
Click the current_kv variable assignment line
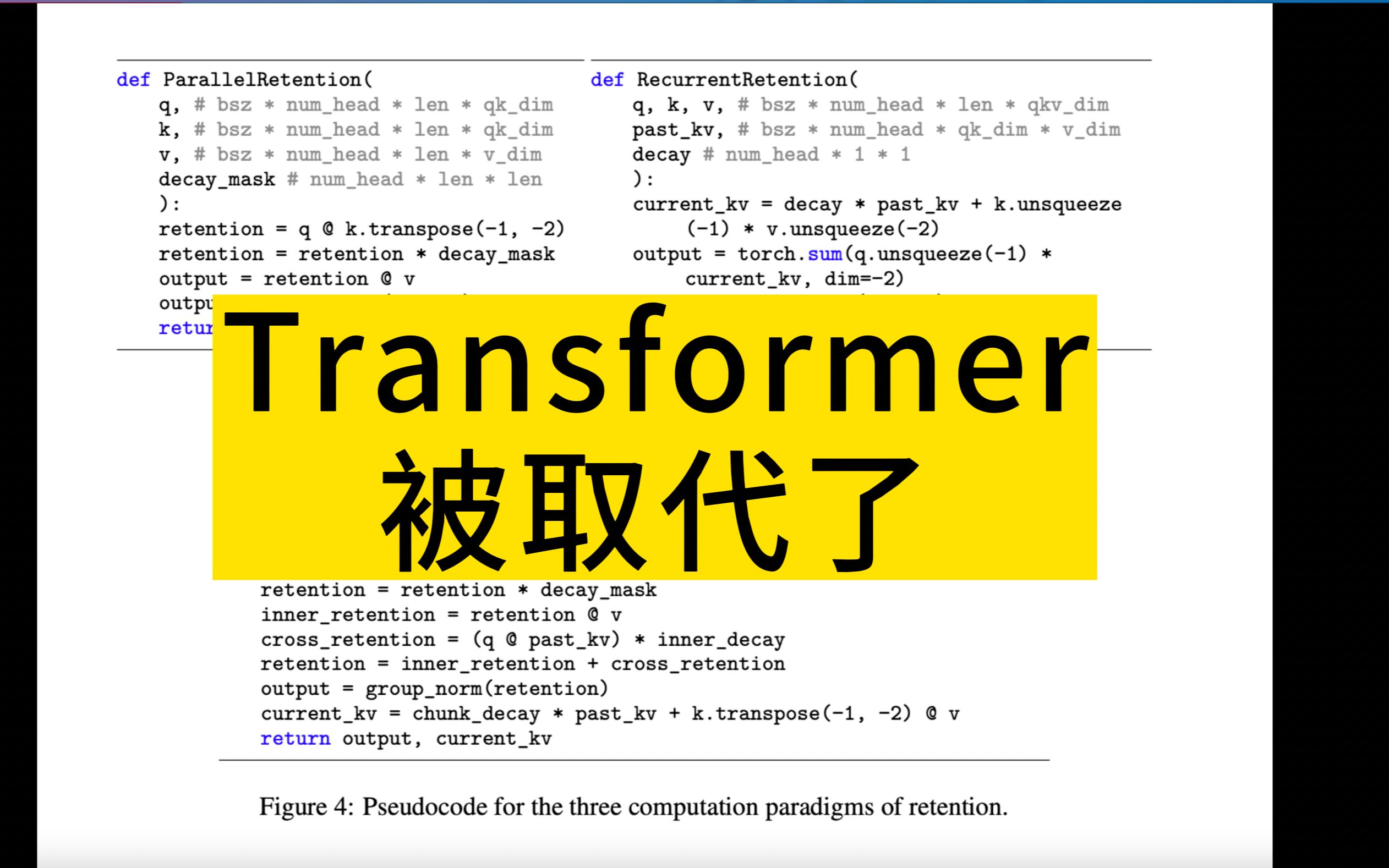877,204
